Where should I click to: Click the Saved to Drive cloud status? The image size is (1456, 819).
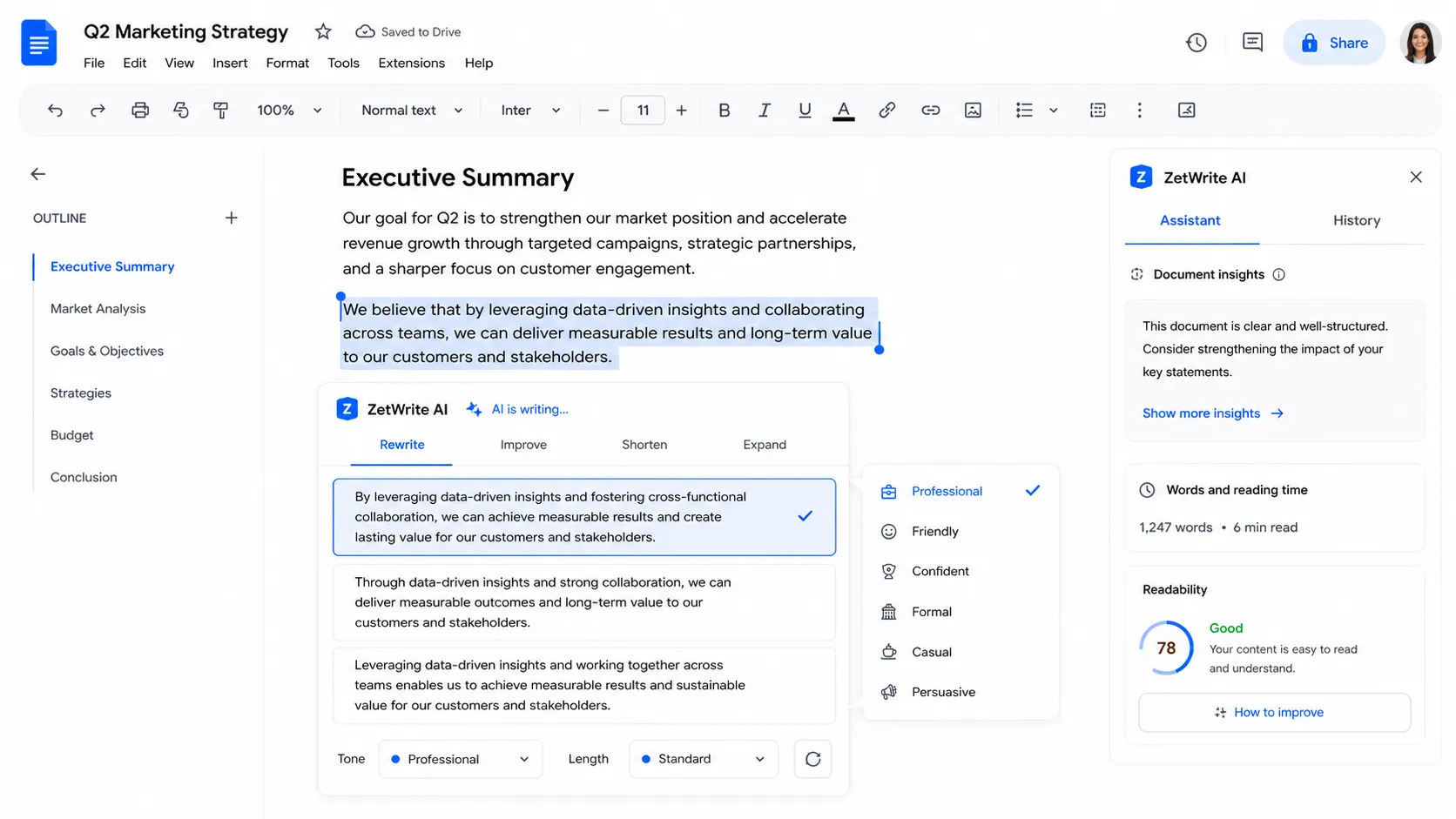click(x=408, y=32)
